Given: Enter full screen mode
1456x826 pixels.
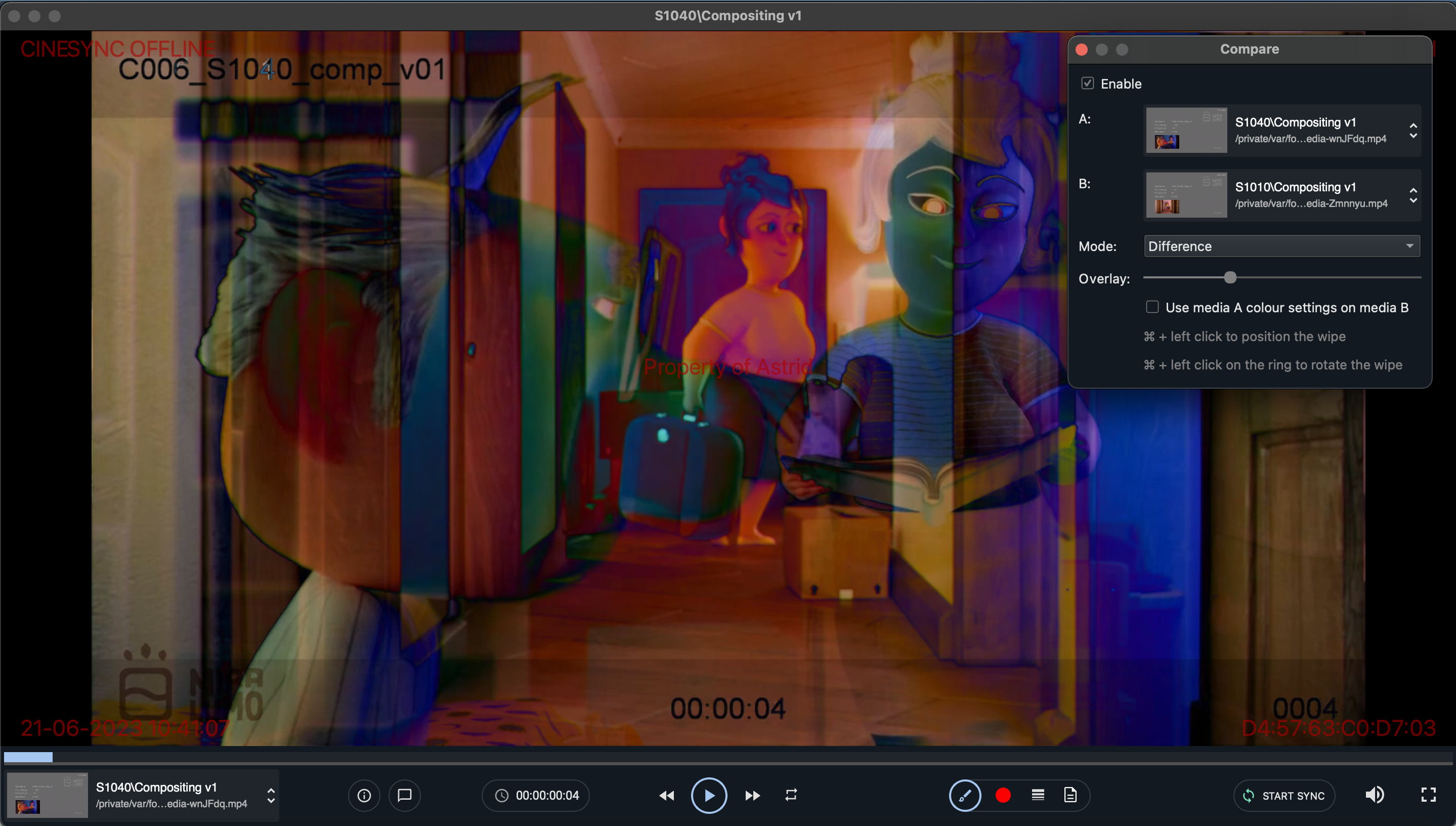Looking at the screenshot, I should point(1428,795).
